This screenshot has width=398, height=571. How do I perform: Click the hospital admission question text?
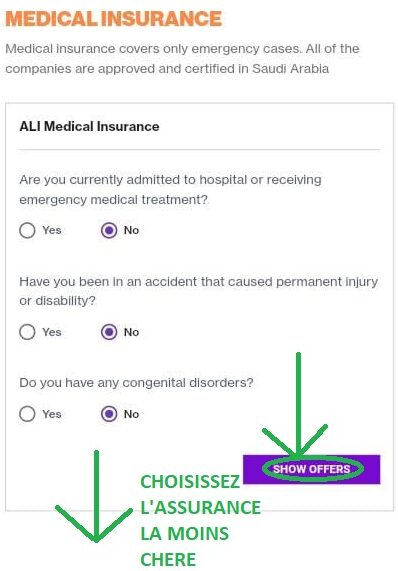pyautogui.click(x=170, y=189)
